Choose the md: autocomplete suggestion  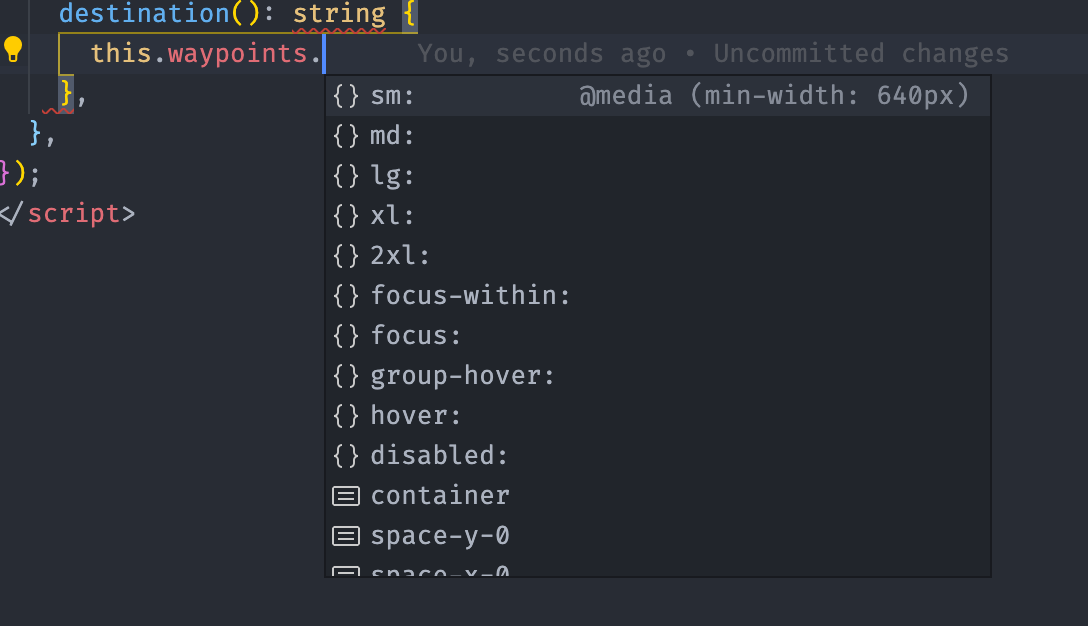pyautogui.click(x=658, y=136)
